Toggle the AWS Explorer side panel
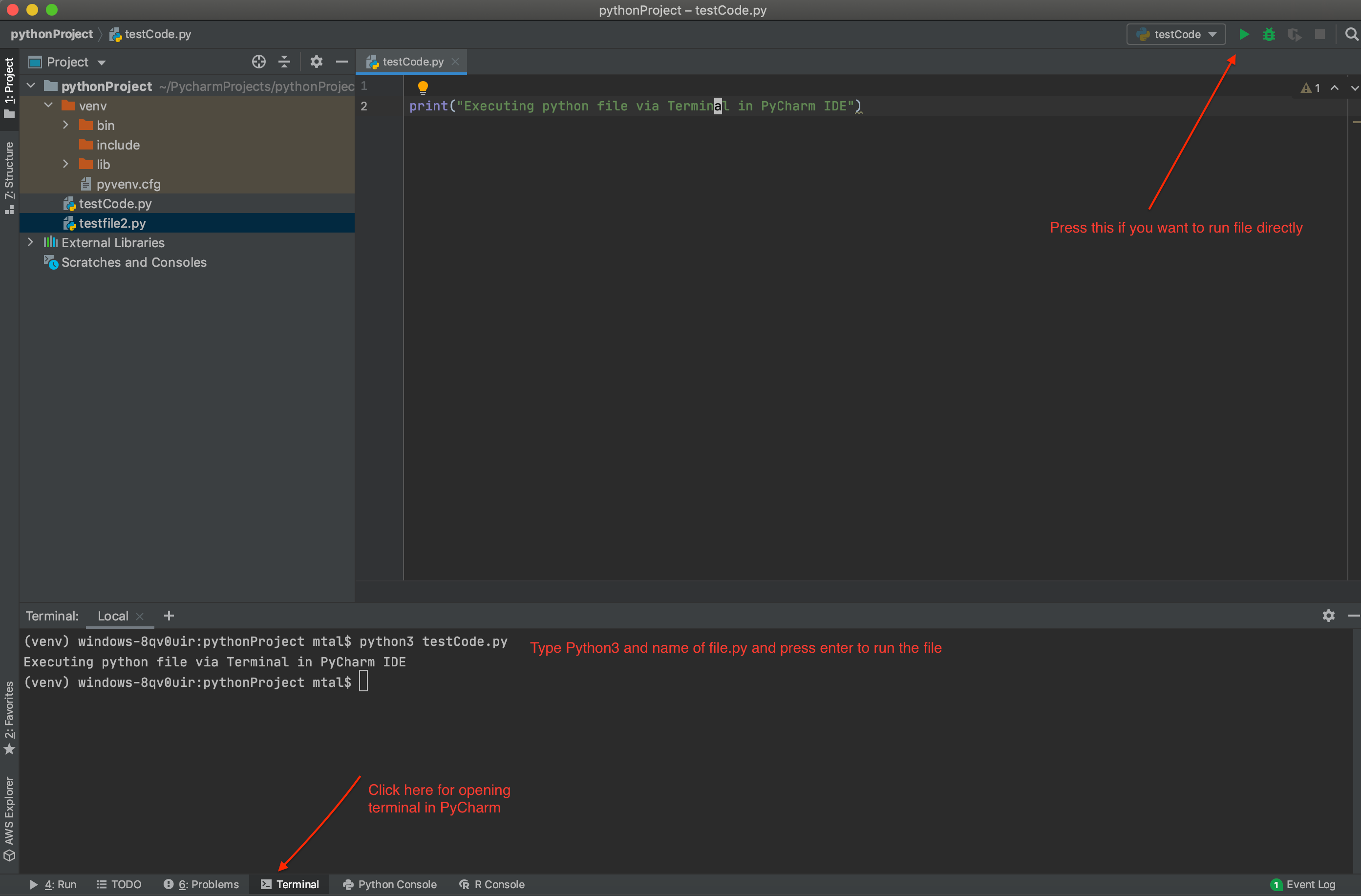Screen dimensions: 1361x896 pos(9,818)
